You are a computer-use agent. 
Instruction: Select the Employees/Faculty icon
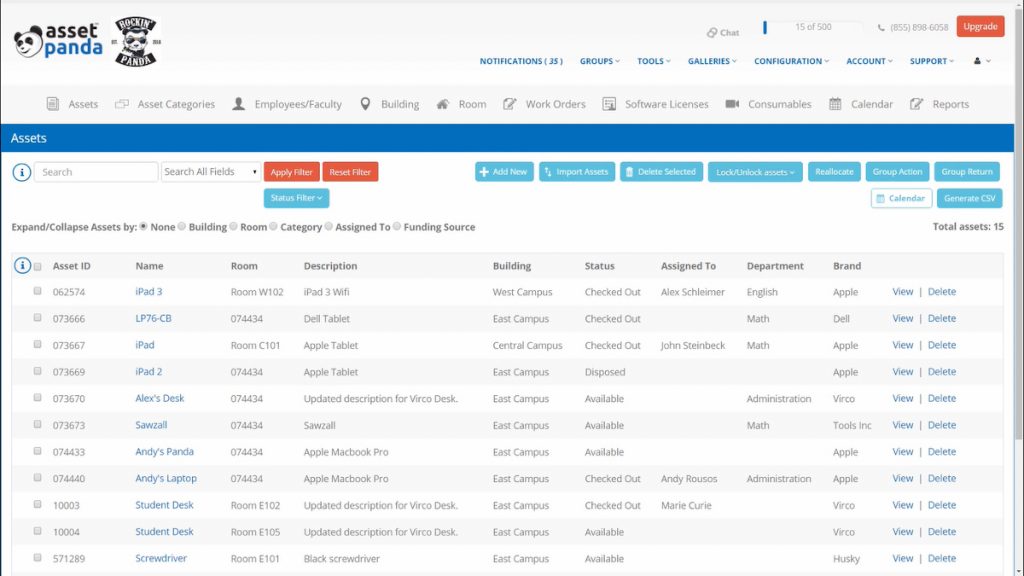point(237,103)
